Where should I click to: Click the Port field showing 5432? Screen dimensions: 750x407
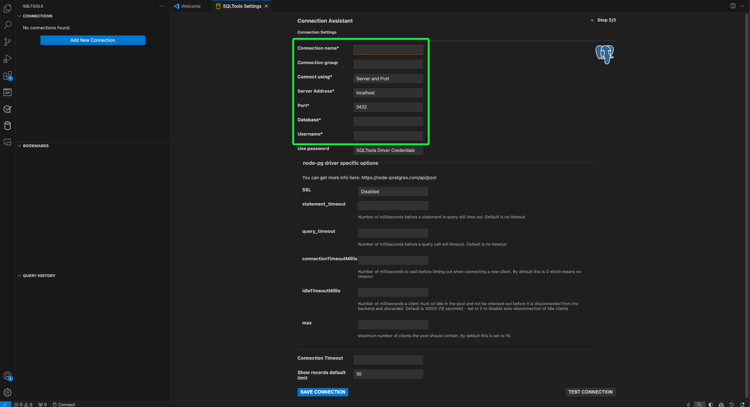[x=388, y=107]
